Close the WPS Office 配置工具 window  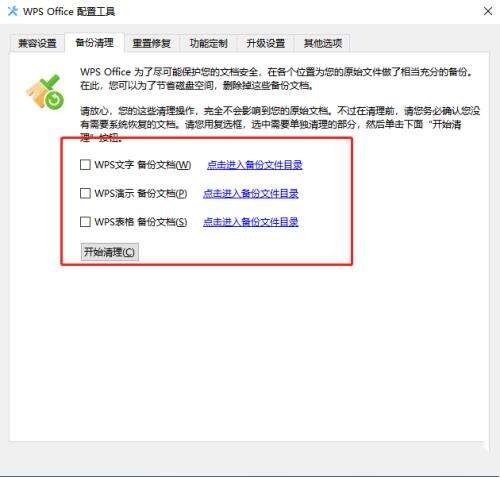pos(488,11)
